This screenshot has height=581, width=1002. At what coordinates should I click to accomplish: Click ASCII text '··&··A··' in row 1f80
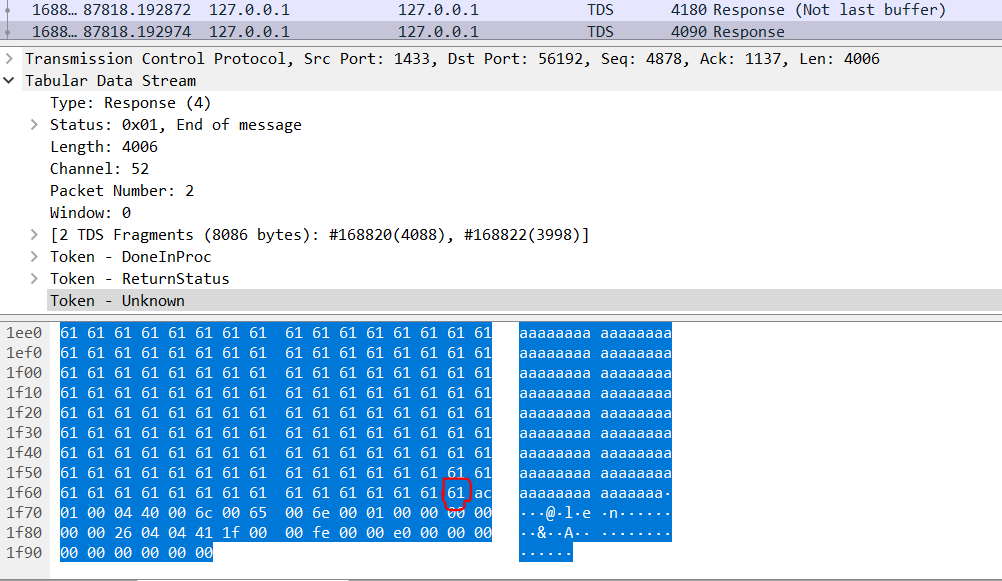pyautogui.click(x=555, y=532)
